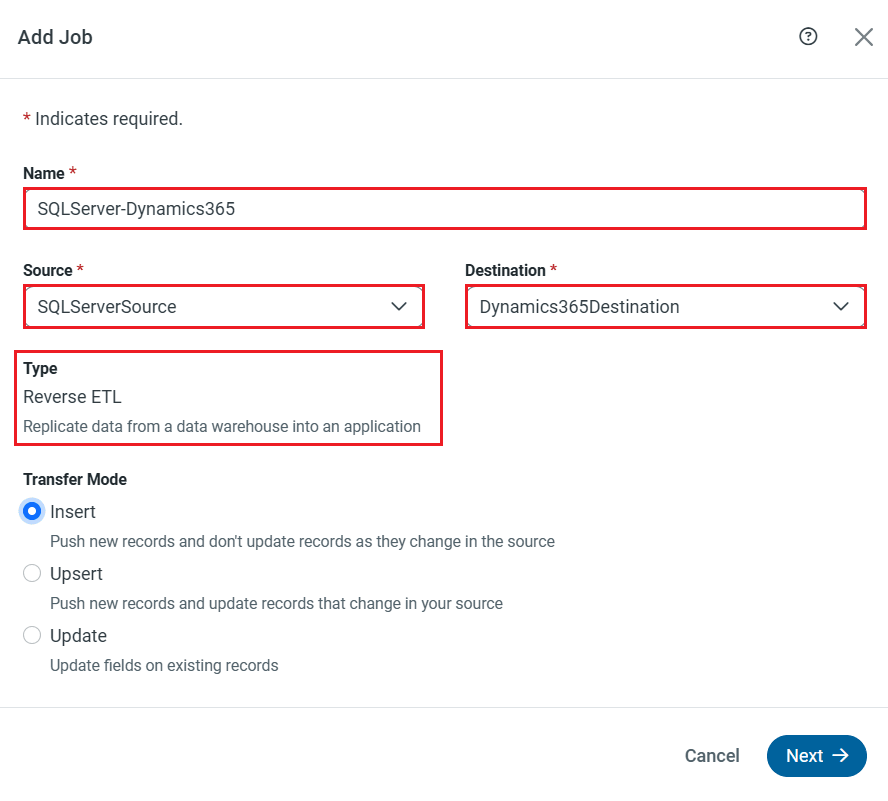The image size is (888, 801).
Task: Click the Insert description about pushing new records
Action: (x=302, y=542)
